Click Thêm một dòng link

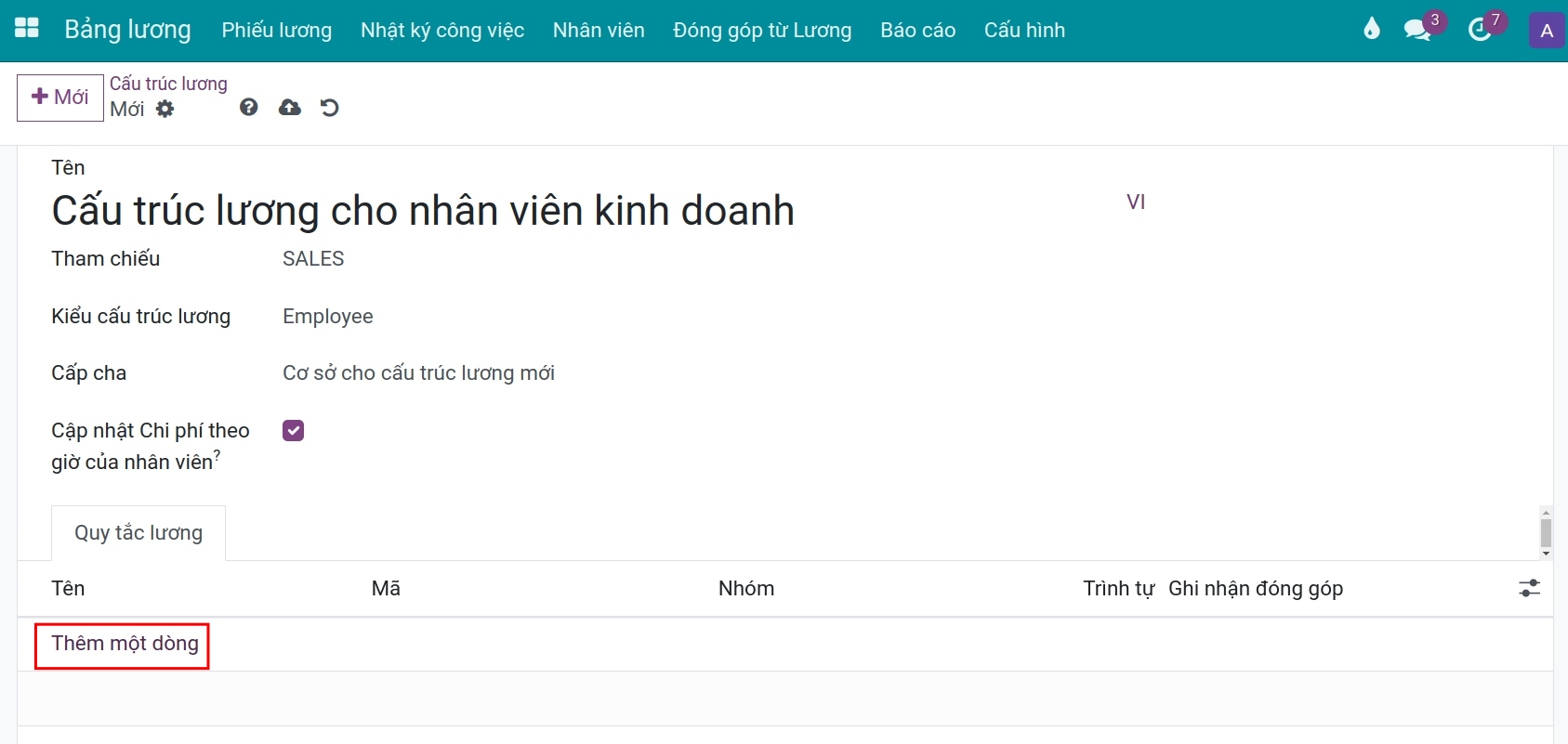(x=125, y=644)
